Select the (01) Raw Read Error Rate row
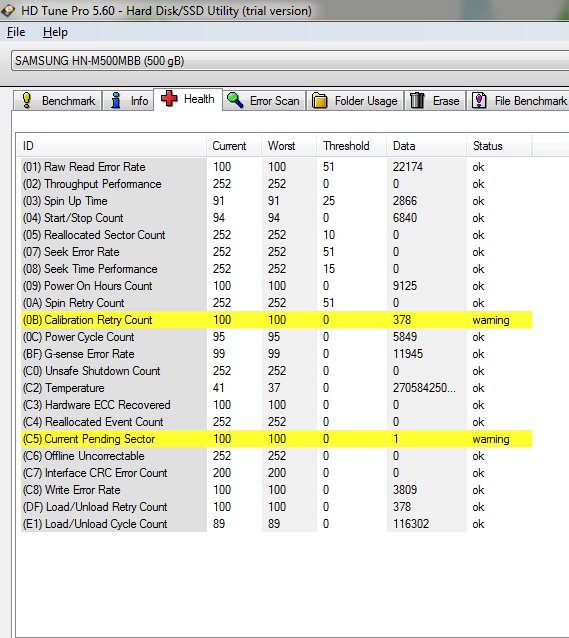The width and height of the screenshot is (569, 638). point(276,167)
